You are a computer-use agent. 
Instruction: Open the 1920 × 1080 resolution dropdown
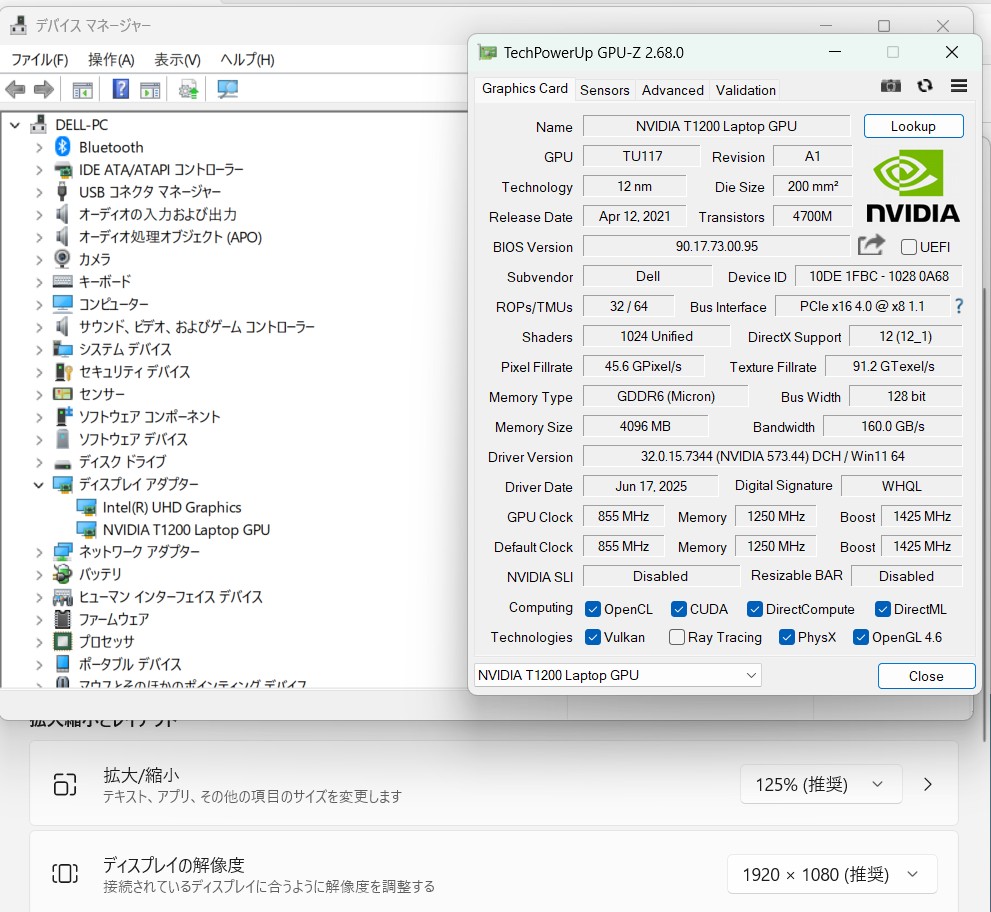click(x=832, y=874)
